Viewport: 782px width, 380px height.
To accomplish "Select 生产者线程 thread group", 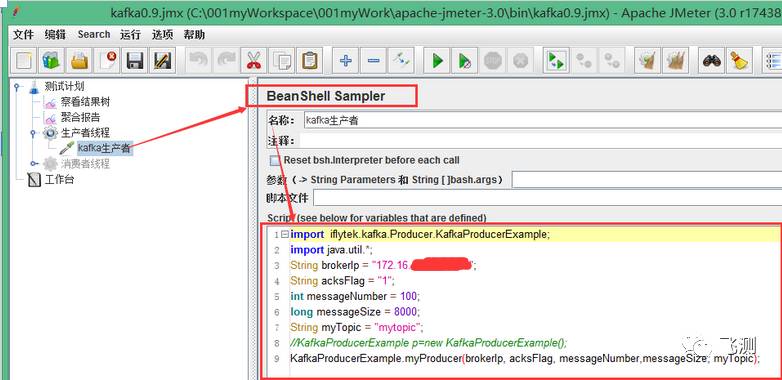I will point(85,133).
